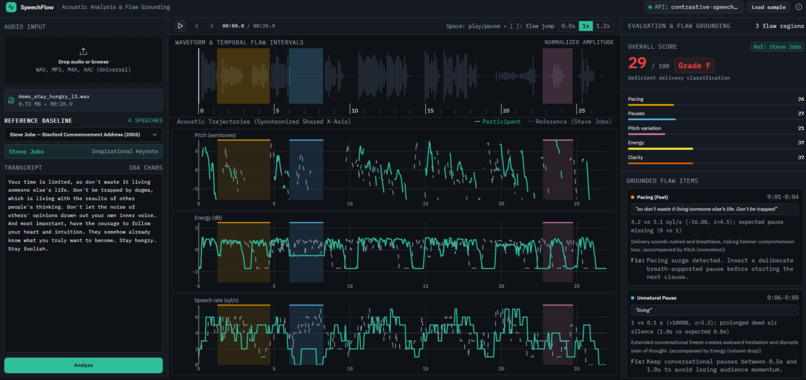Viewport: 806px width, 380px height.
Task: Click the "so don't waste it living" quote box
Action: pyautogui.click(x=715, y=209)
